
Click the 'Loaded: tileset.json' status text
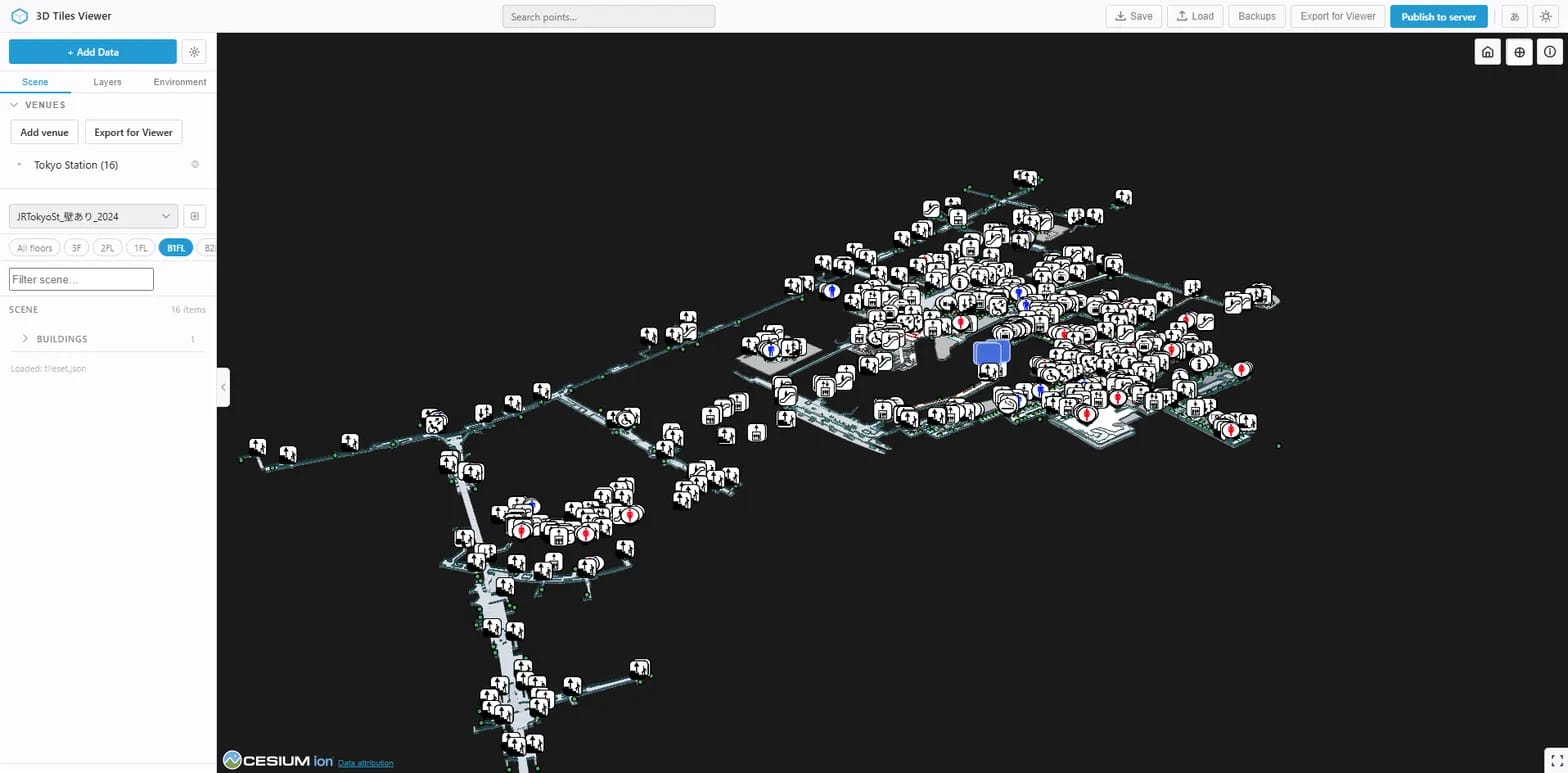click(48, 369)
